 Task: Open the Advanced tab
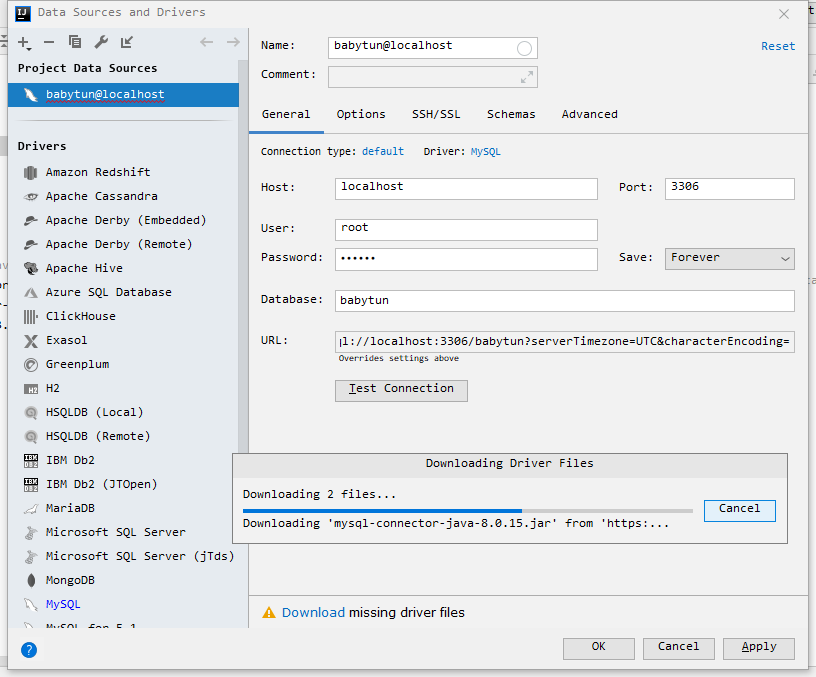pyautogui.click(x=590, y=114)
